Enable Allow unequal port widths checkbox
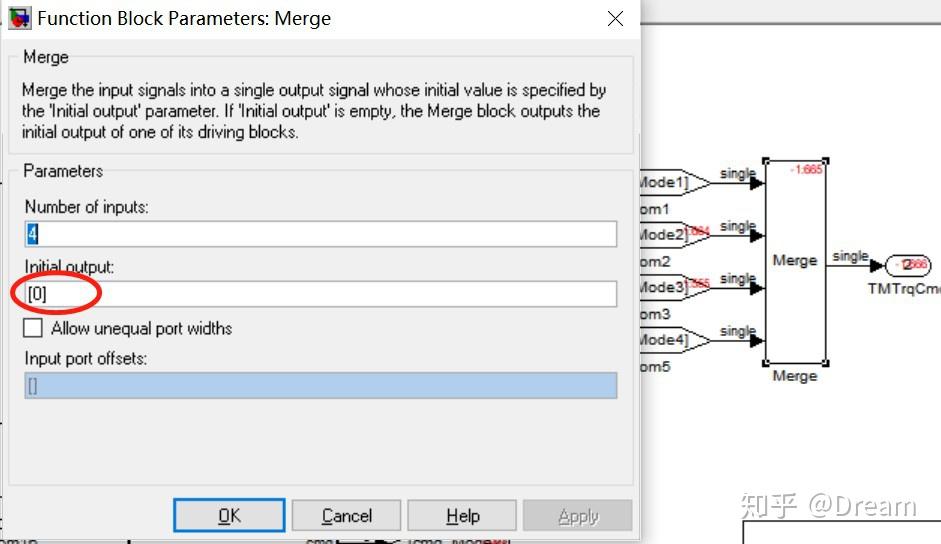941x544 pixels. point(32,328)
